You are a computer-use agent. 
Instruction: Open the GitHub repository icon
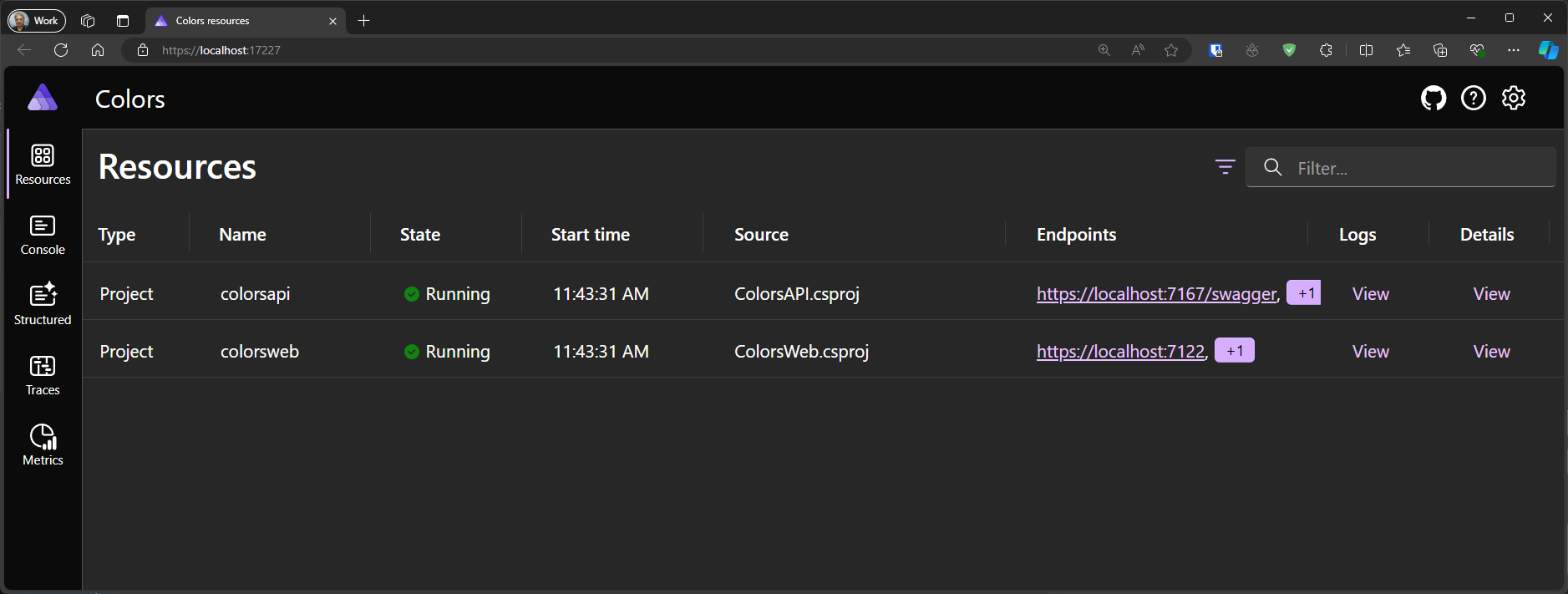(1433, 99)
